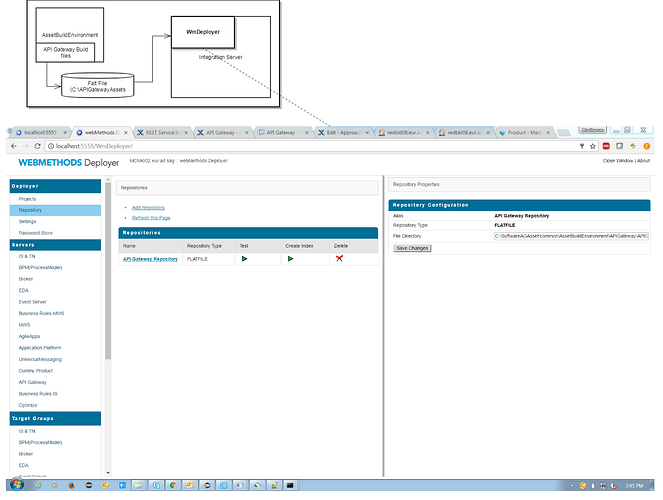Open Projects in the Deployer menu

[27, 199]
